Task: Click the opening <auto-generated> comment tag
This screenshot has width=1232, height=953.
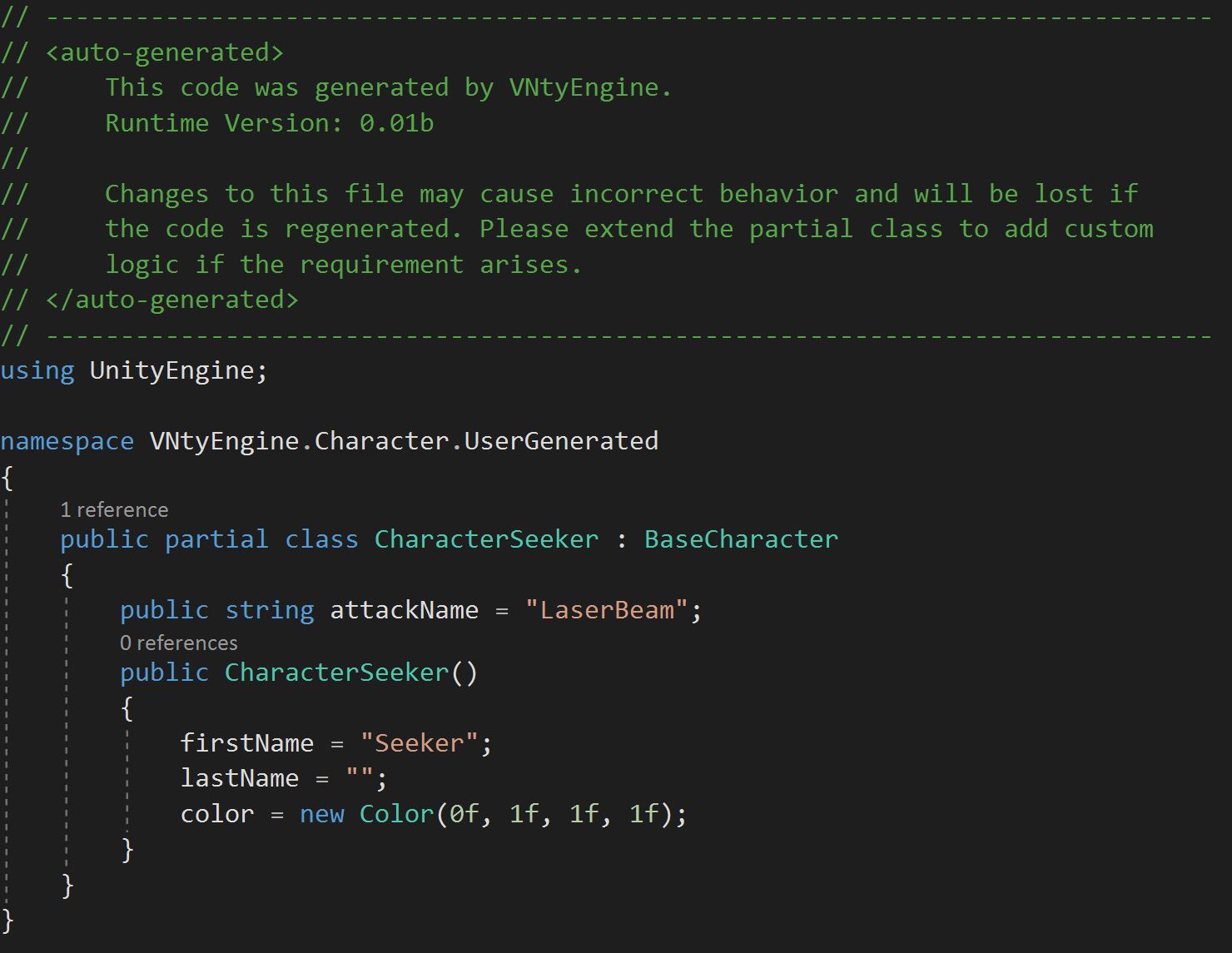Action: click(165, 52)
